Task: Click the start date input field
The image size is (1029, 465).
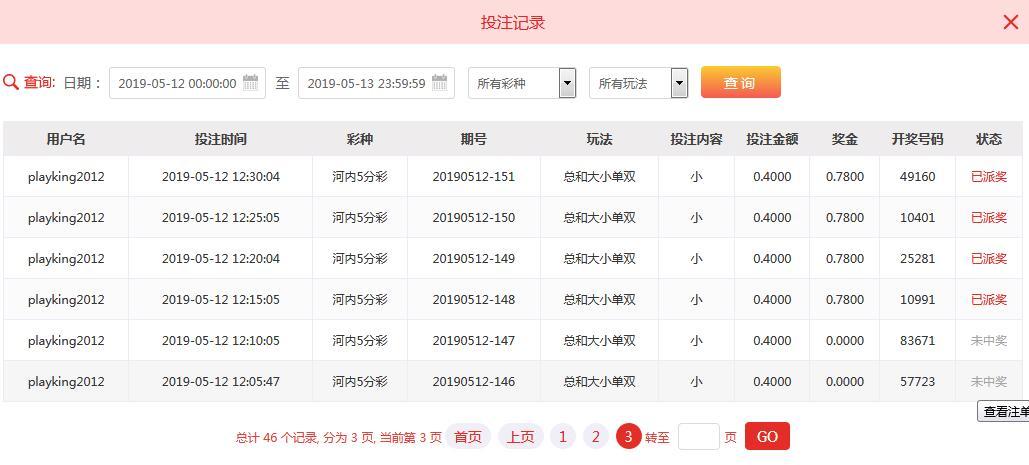Action: pos(177,83)
